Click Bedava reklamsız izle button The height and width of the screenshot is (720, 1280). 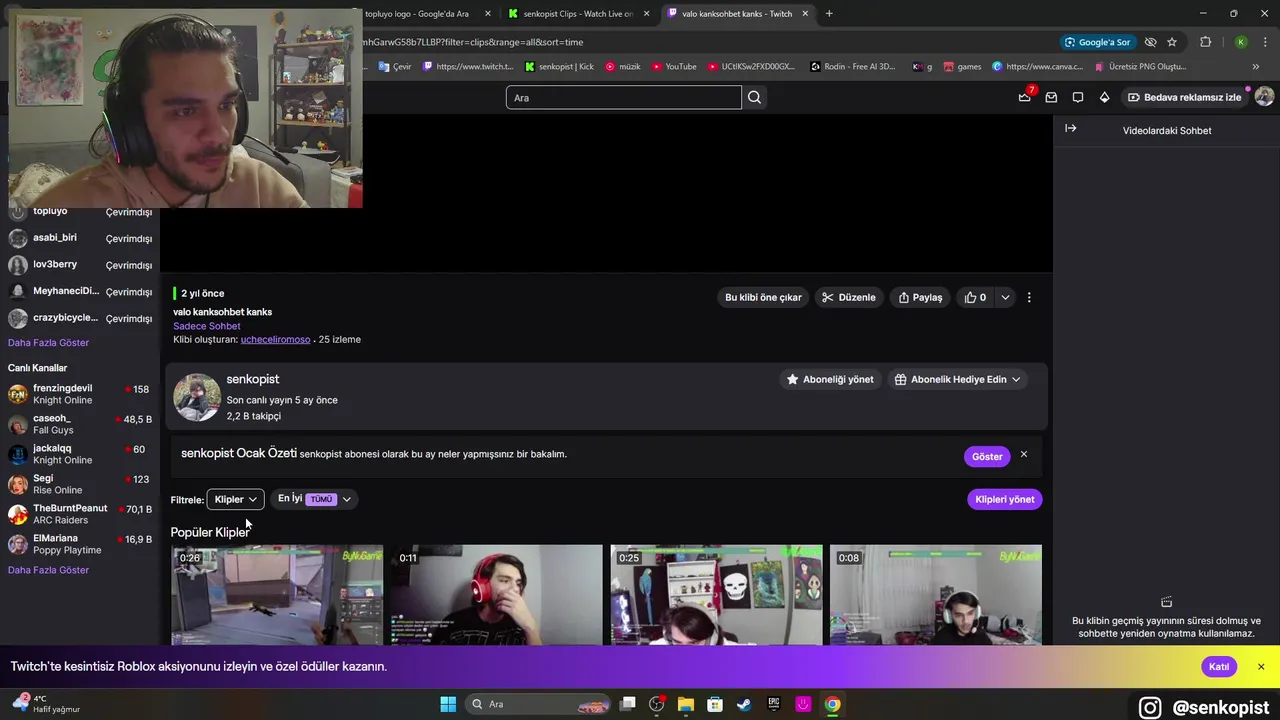[1184, 97]
